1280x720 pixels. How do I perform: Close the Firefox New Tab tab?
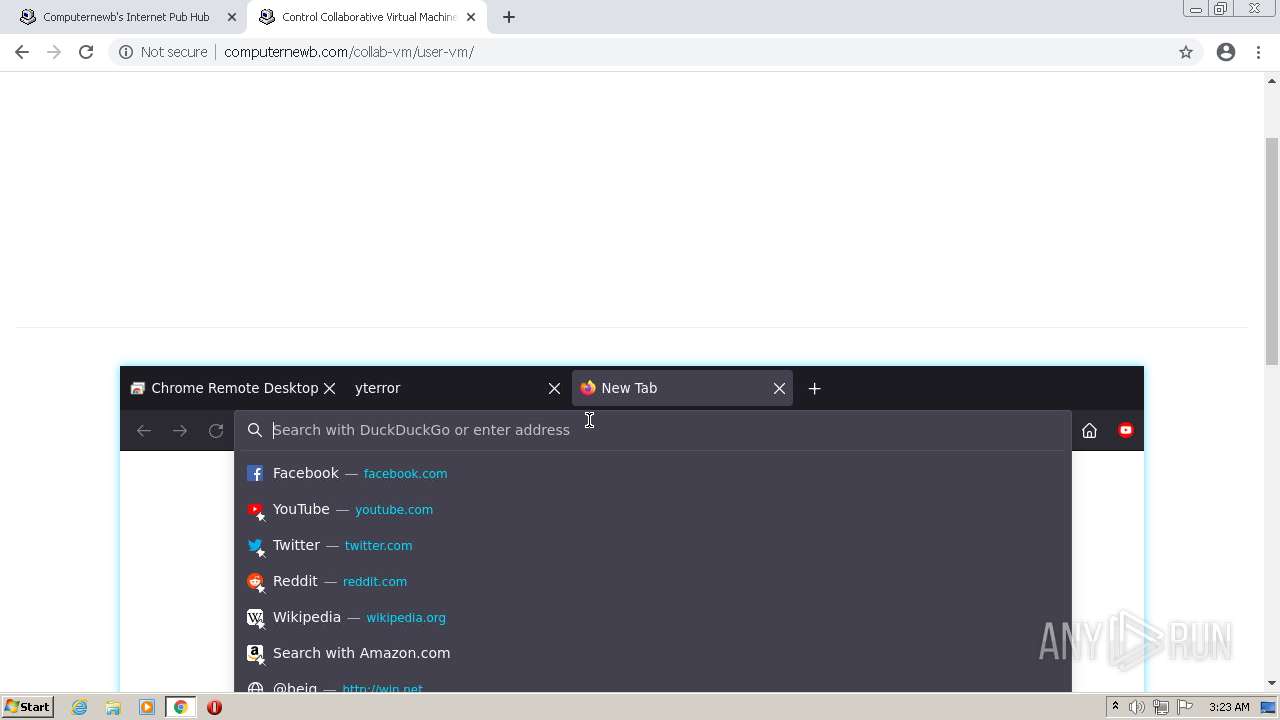[779, 388]
